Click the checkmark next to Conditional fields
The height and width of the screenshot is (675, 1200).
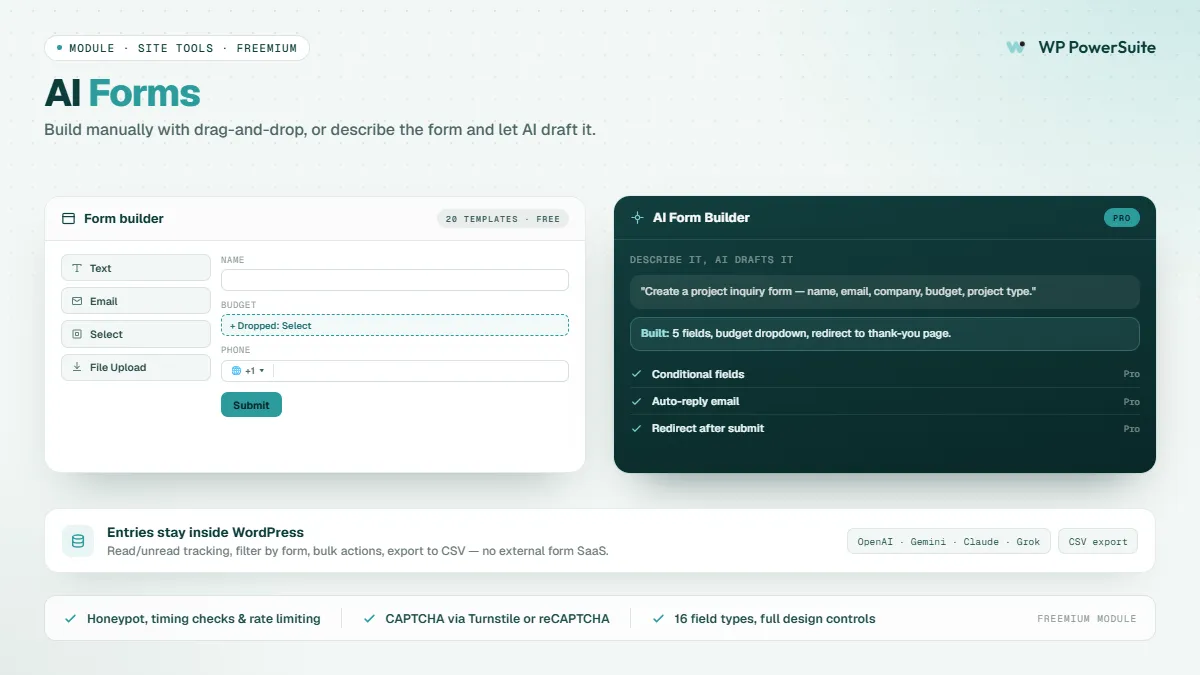(636, 374)
